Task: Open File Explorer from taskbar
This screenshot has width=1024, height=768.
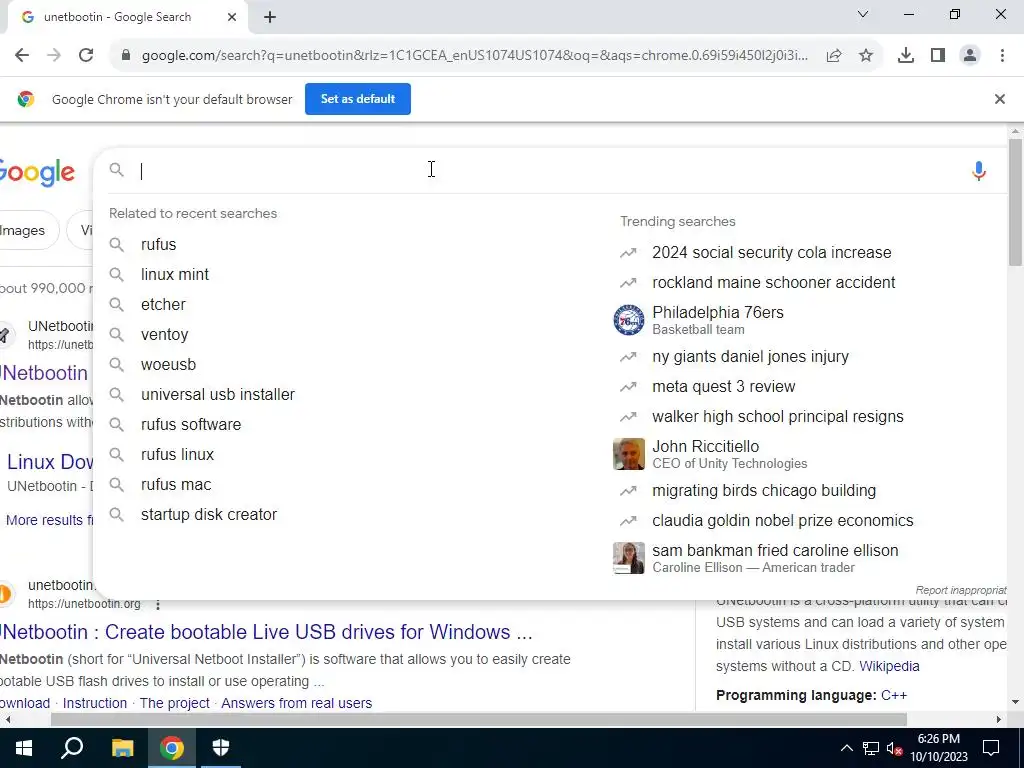Action: [122, 748]
